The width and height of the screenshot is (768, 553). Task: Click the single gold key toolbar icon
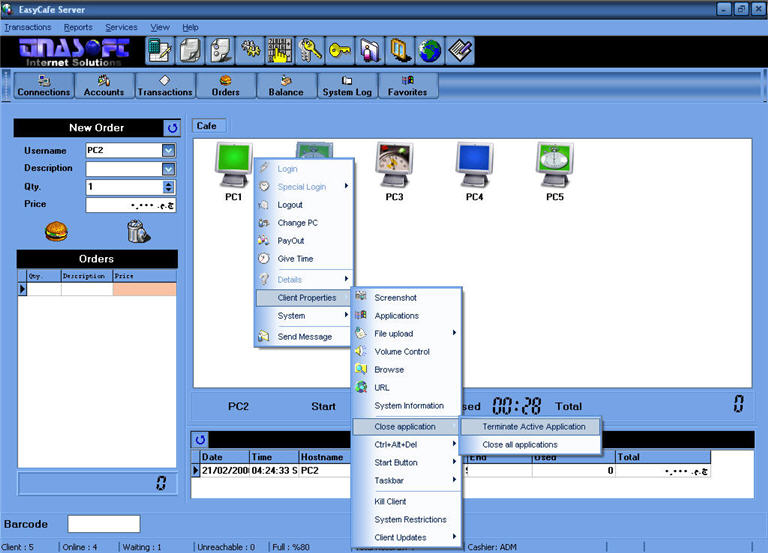click(339, 50)
